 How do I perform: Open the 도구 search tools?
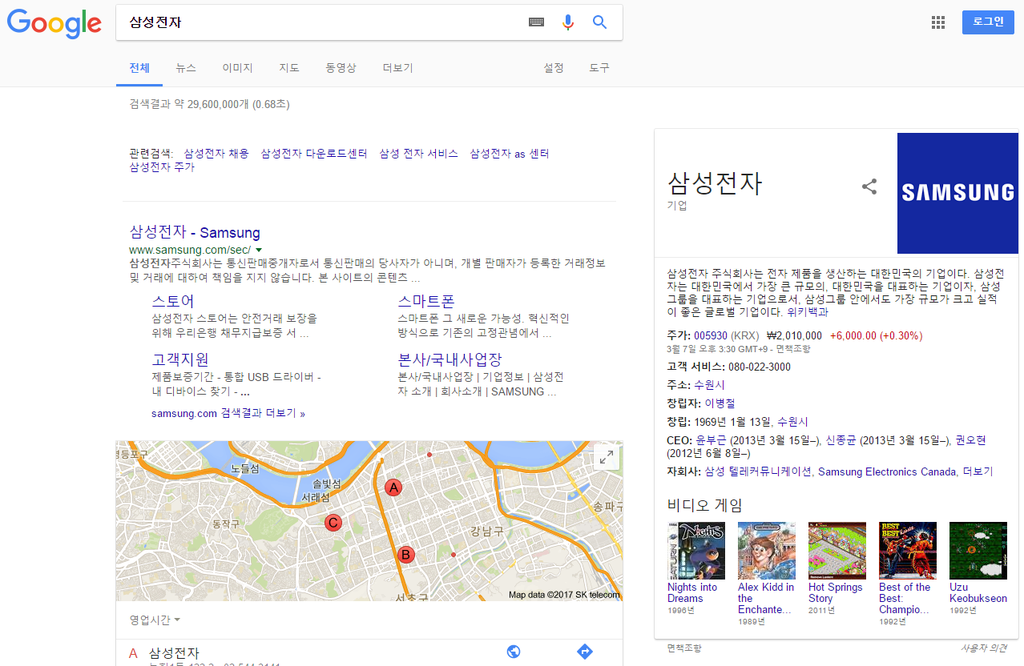tap(599, 68)
